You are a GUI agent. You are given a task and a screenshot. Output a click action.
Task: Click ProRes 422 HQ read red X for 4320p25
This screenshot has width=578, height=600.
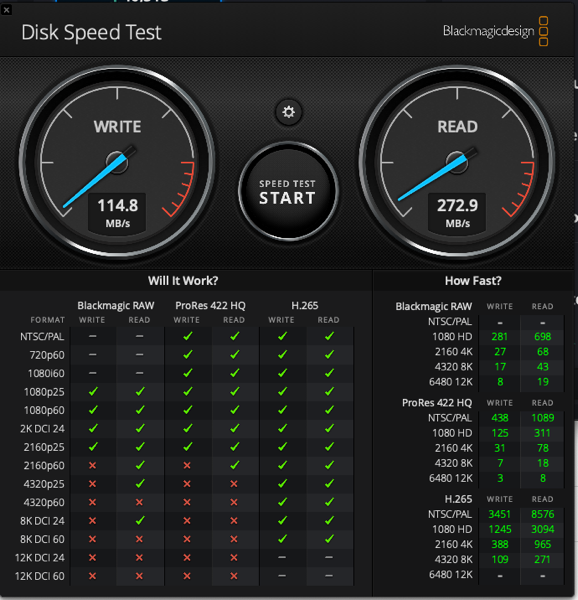coord(234,484)
